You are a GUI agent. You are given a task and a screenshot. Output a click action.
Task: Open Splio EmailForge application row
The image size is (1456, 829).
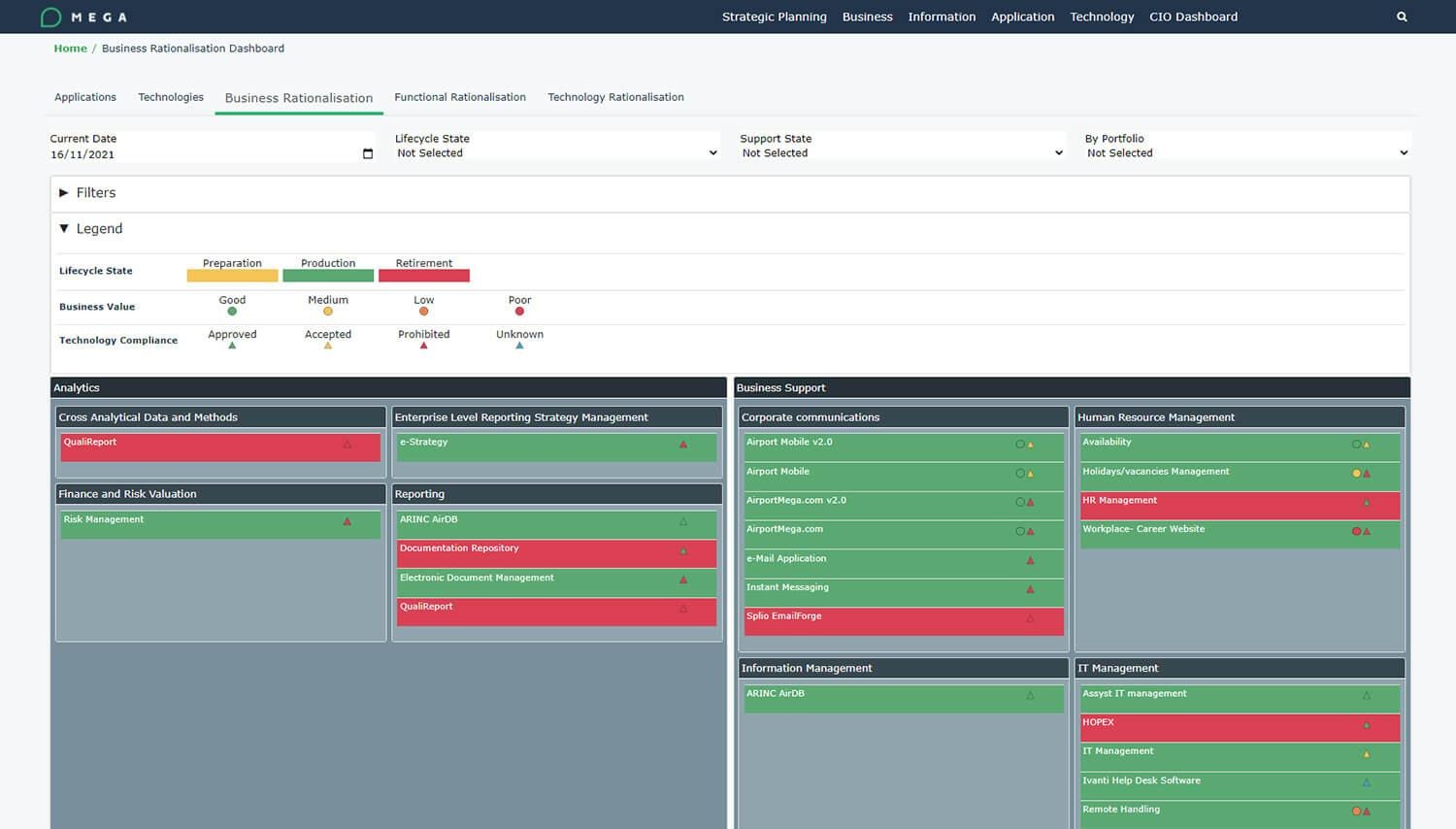(x=904, y=621)
